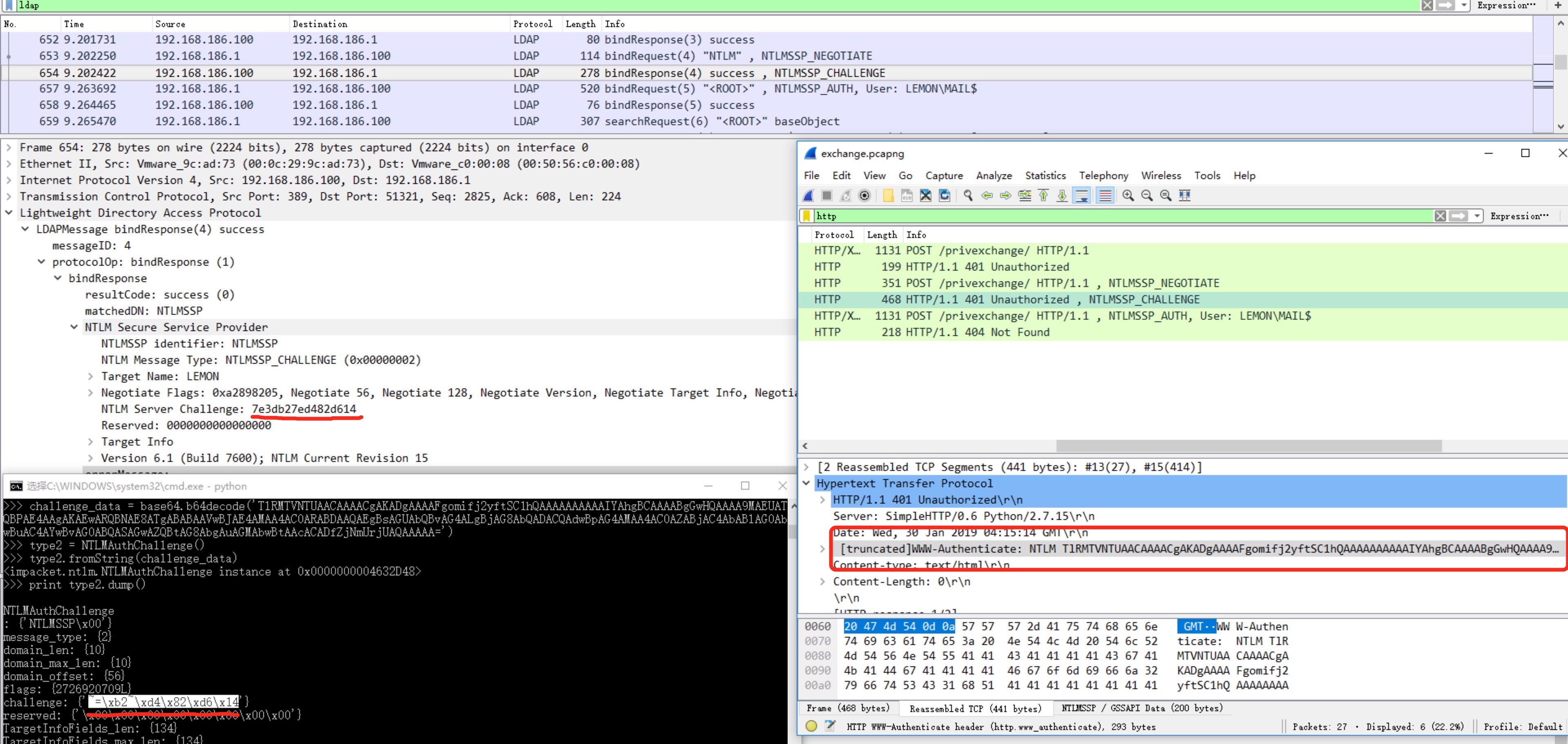Expand the Target Info tree node
The height and width of the screenshot is (744, 1568).
[90, 441]
